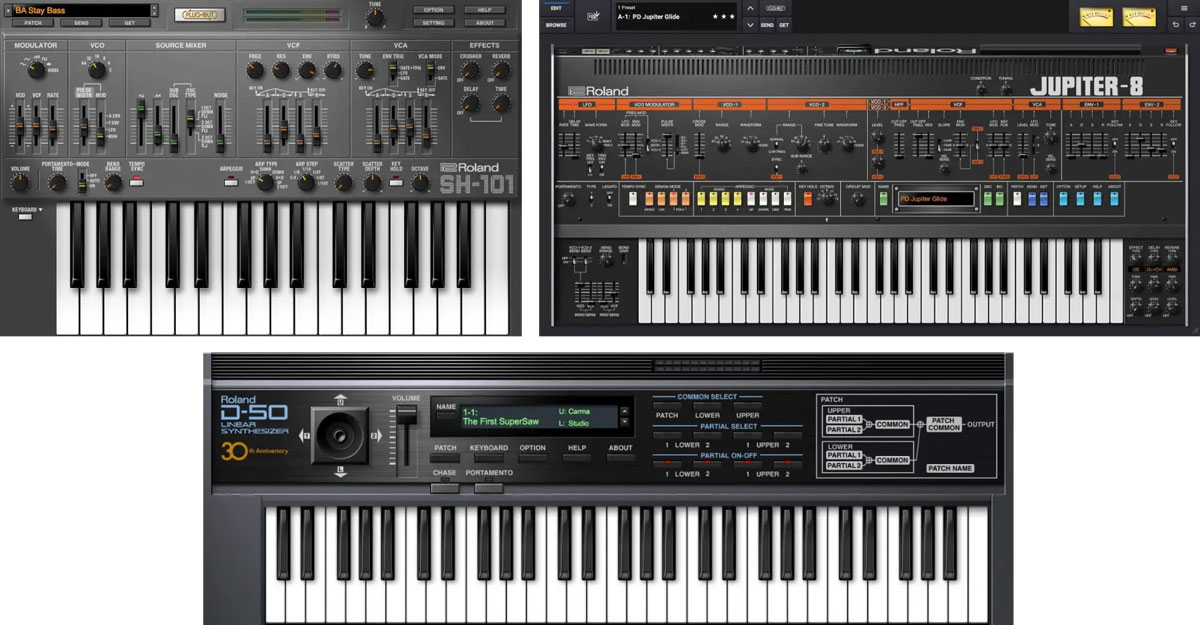Adjust the SH-101 VCF Env knob
Viewport: 1200px width, 625px height.
click(307, 69)
